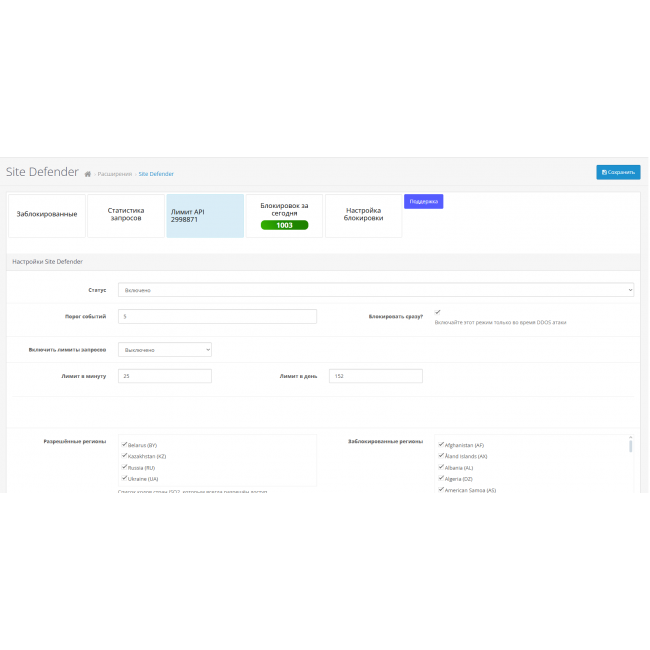Click the green 1003 blocks badge

pos(284,225)
